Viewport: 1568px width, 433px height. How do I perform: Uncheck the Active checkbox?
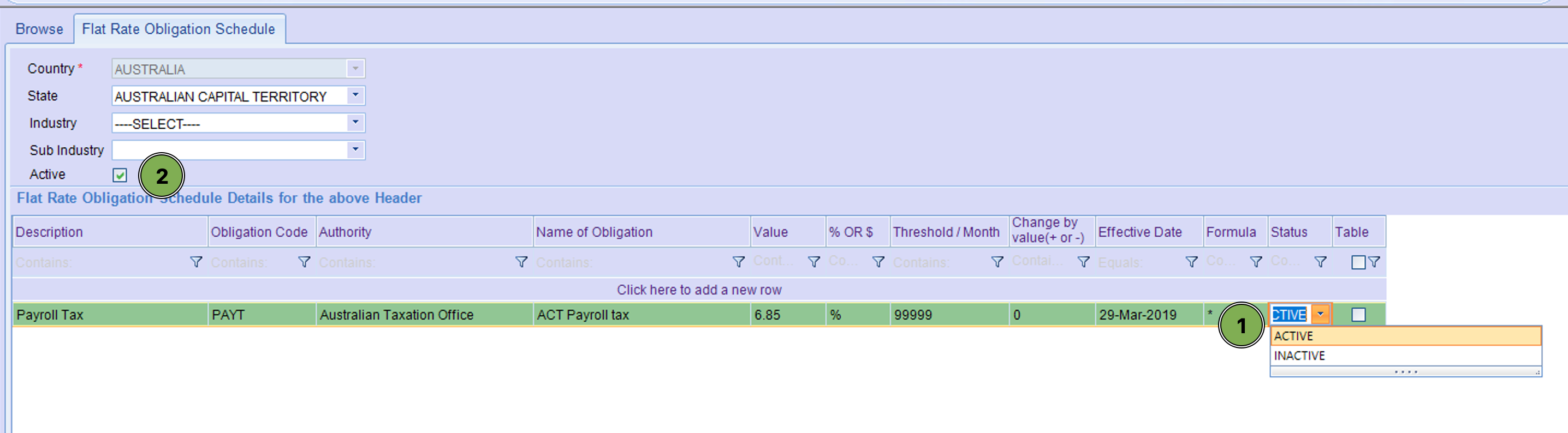click(x=120, y=175)
